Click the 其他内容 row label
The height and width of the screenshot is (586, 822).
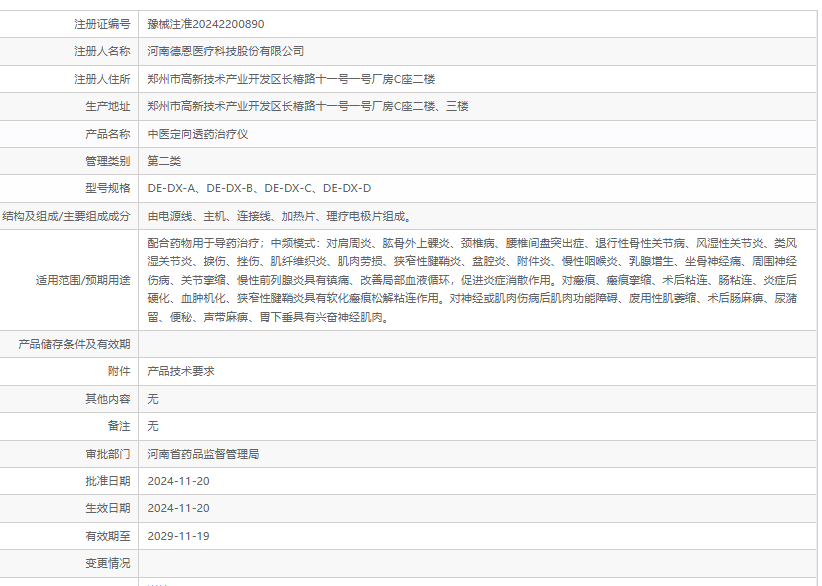pyautogui.click(x=108, y=399)
